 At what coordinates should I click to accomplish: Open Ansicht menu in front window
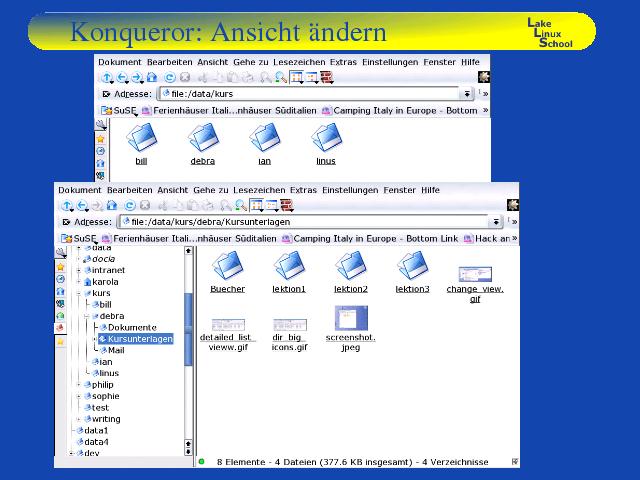tap(172, 190)
